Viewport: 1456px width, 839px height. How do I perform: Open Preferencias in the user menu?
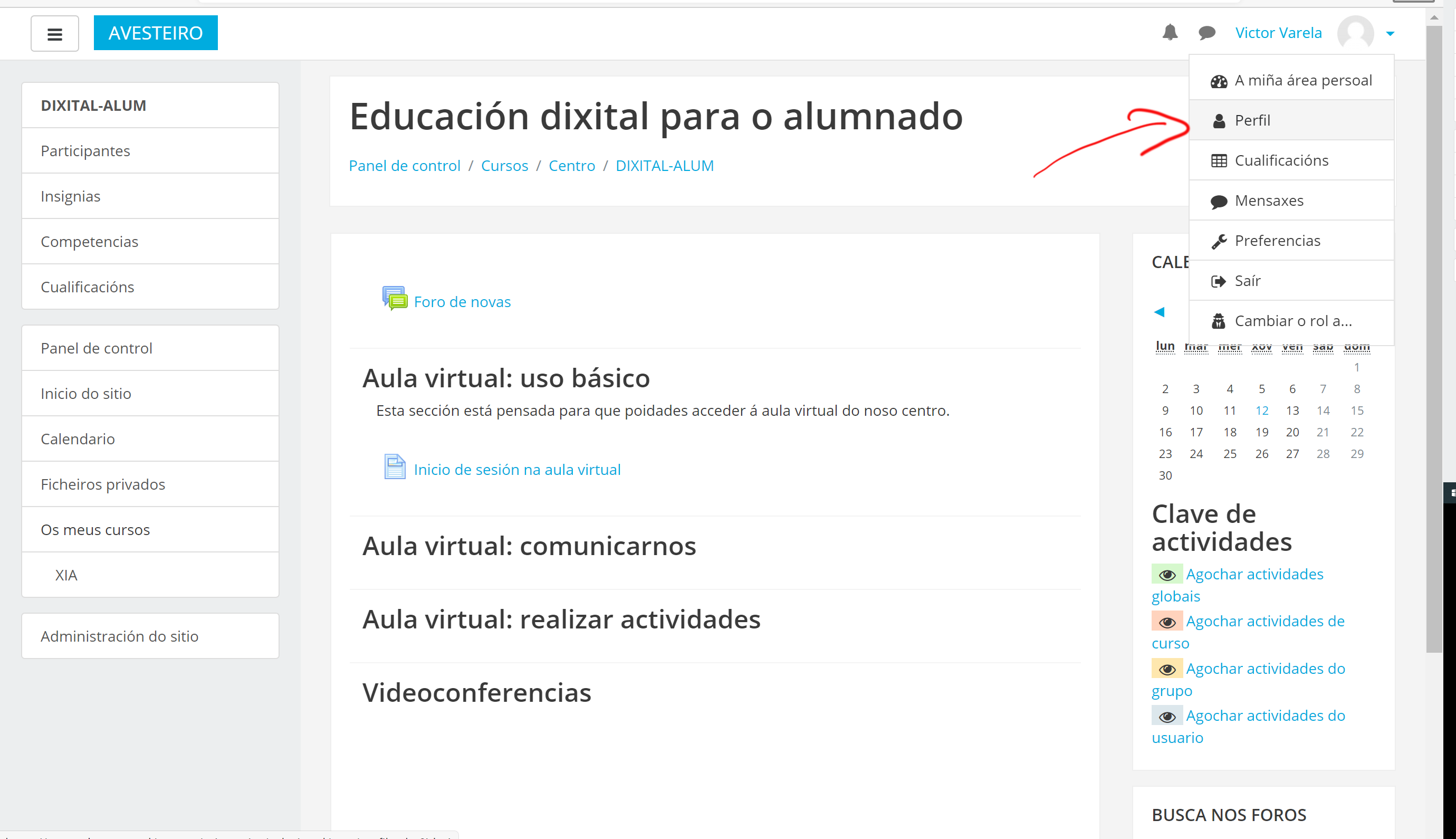click(1277, 241)
